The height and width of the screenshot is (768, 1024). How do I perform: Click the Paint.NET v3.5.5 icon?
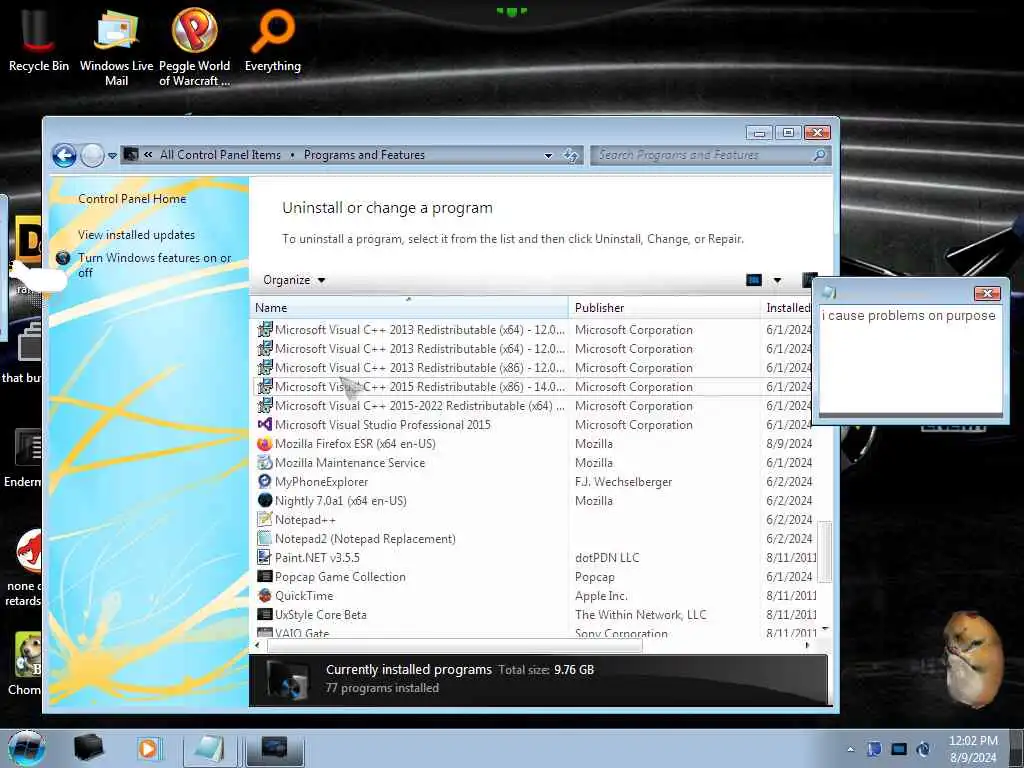coord(264,558)
